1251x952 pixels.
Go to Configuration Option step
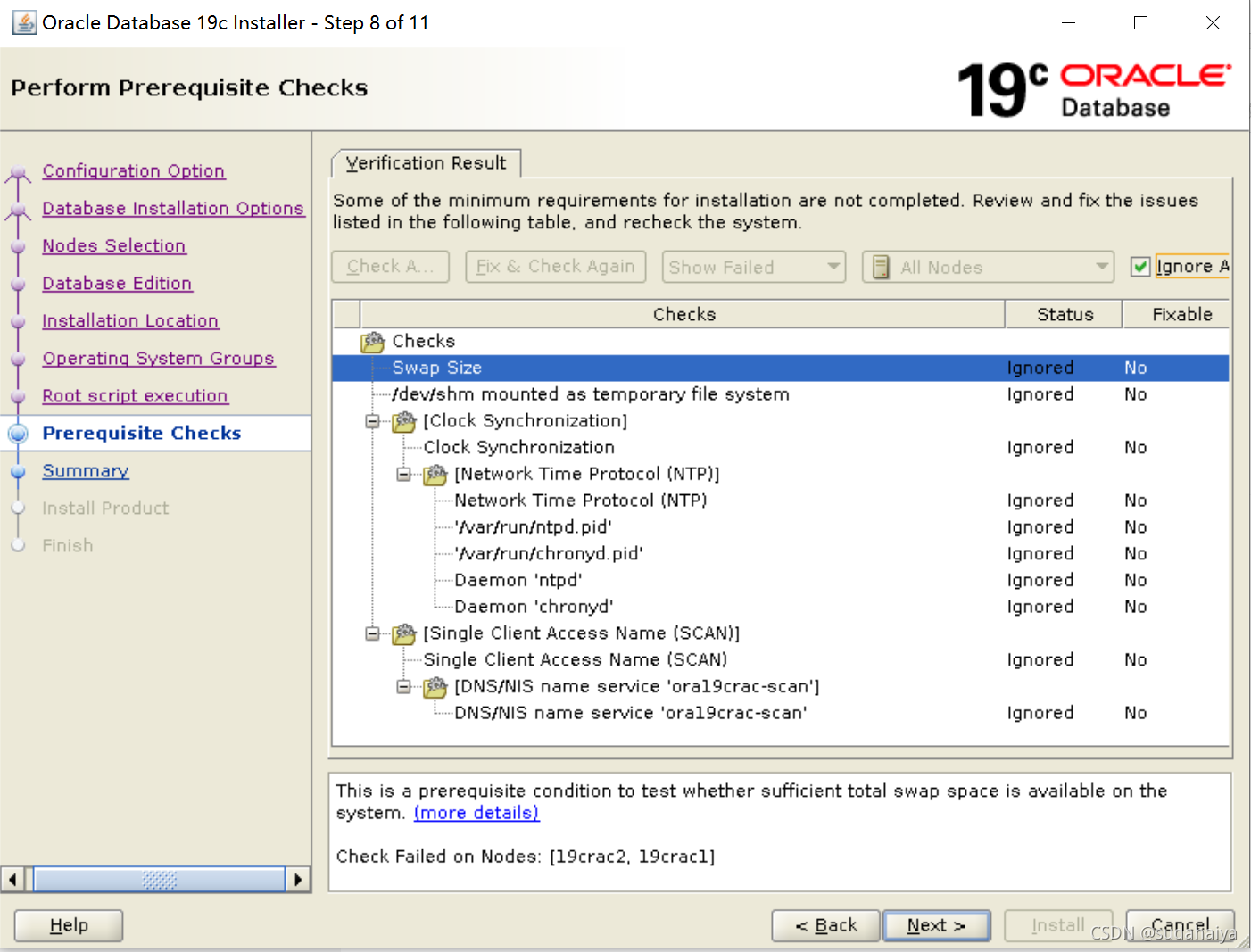pos(133,171)
